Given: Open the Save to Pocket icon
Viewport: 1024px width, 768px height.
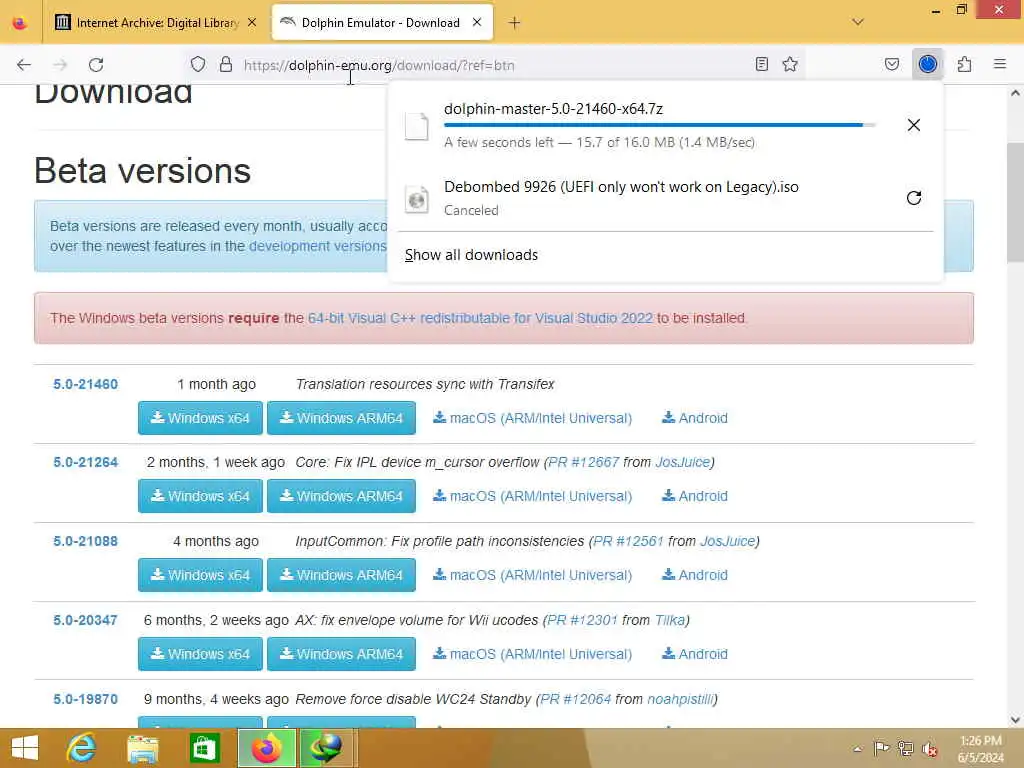Looking at the screenshot, I should pyautogui.click(x=891, y=64).
